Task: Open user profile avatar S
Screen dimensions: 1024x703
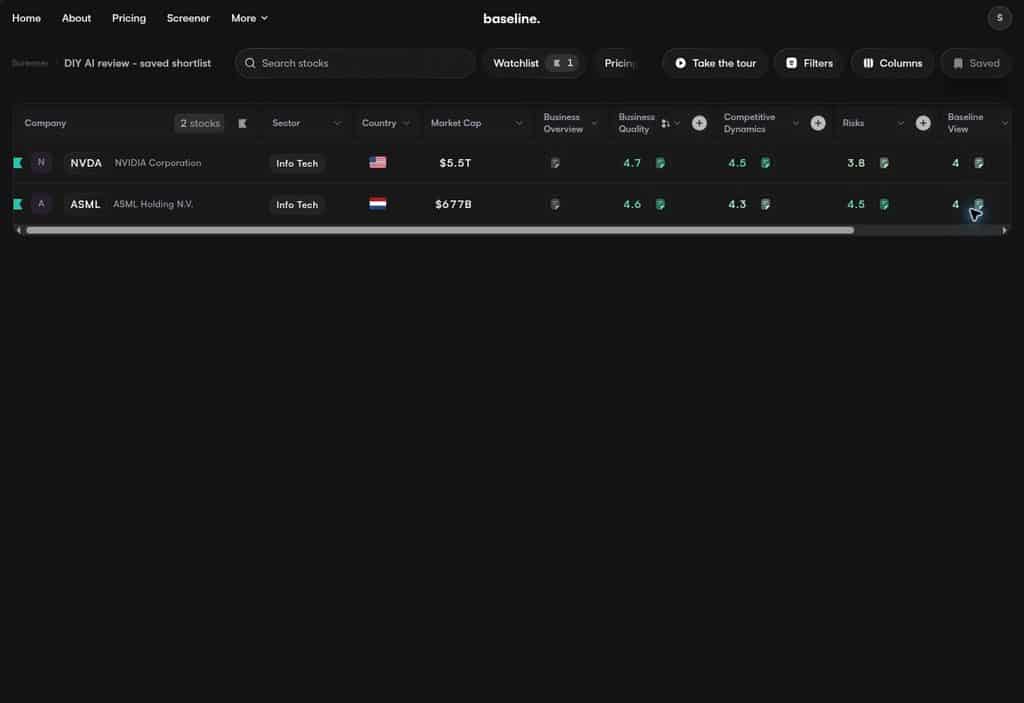Action: 999,18
